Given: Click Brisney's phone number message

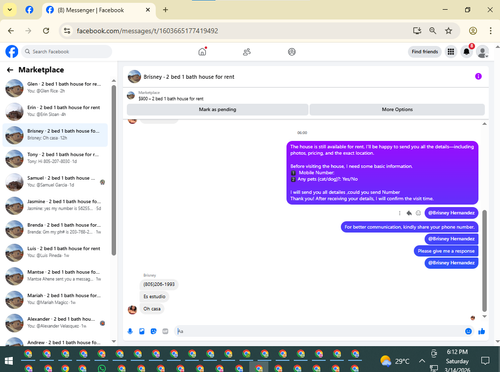Looking at the screenshot, I should pos(159,284).
